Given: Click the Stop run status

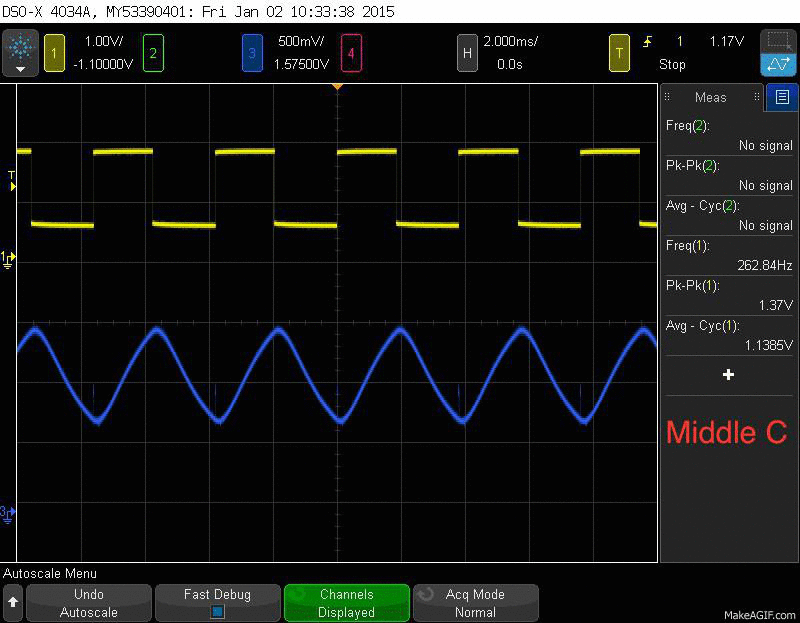Looking at the screenshot, I should point(672,64).
